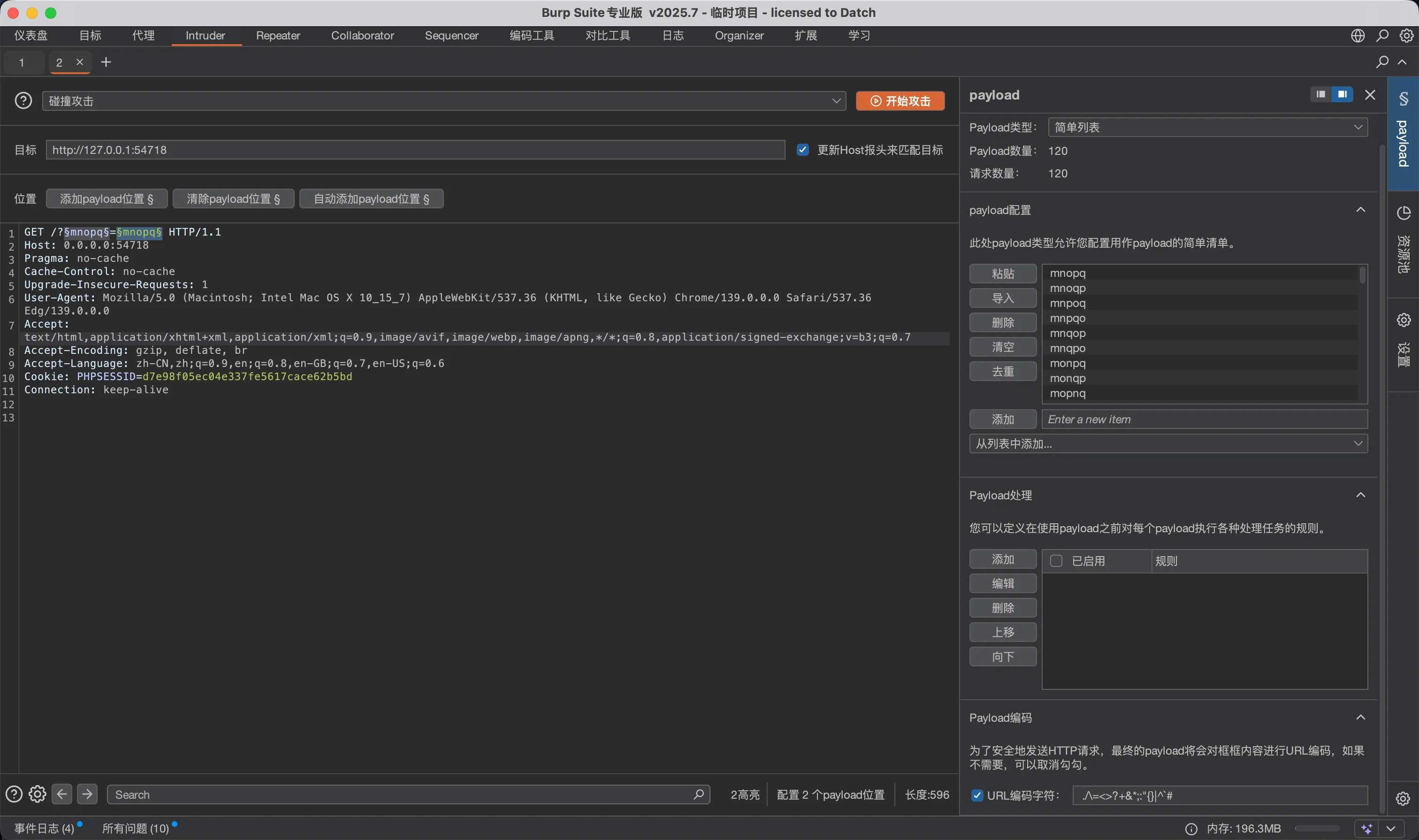Toggle the enabled column checkbox in payload processing
Image resolution: width=1419 pixels, height=840 pixels.
[x=1056, y=561]
